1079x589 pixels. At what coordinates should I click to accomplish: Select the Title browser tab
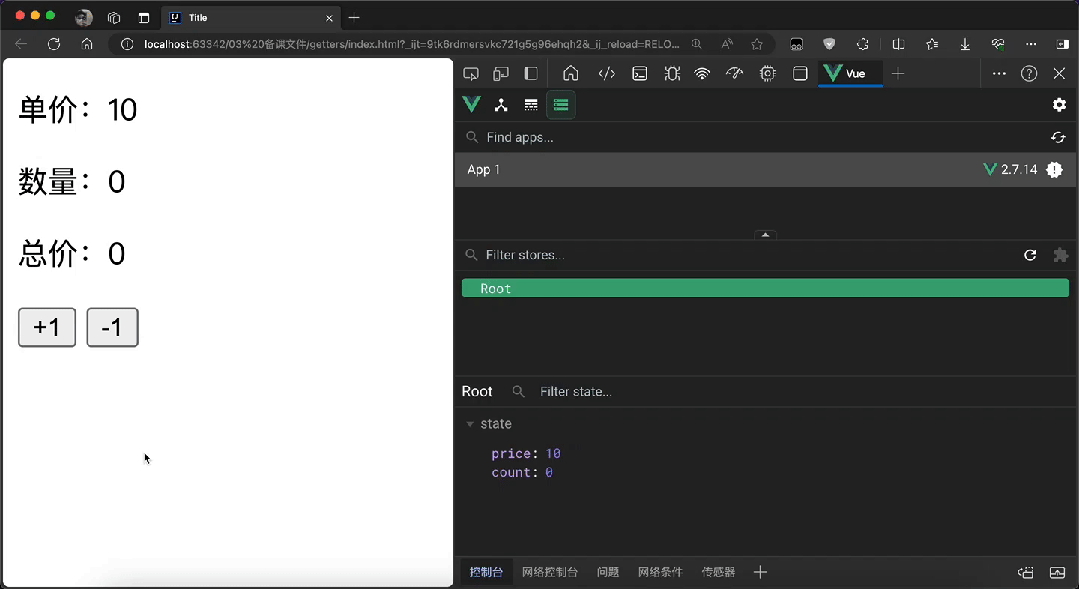252,18
